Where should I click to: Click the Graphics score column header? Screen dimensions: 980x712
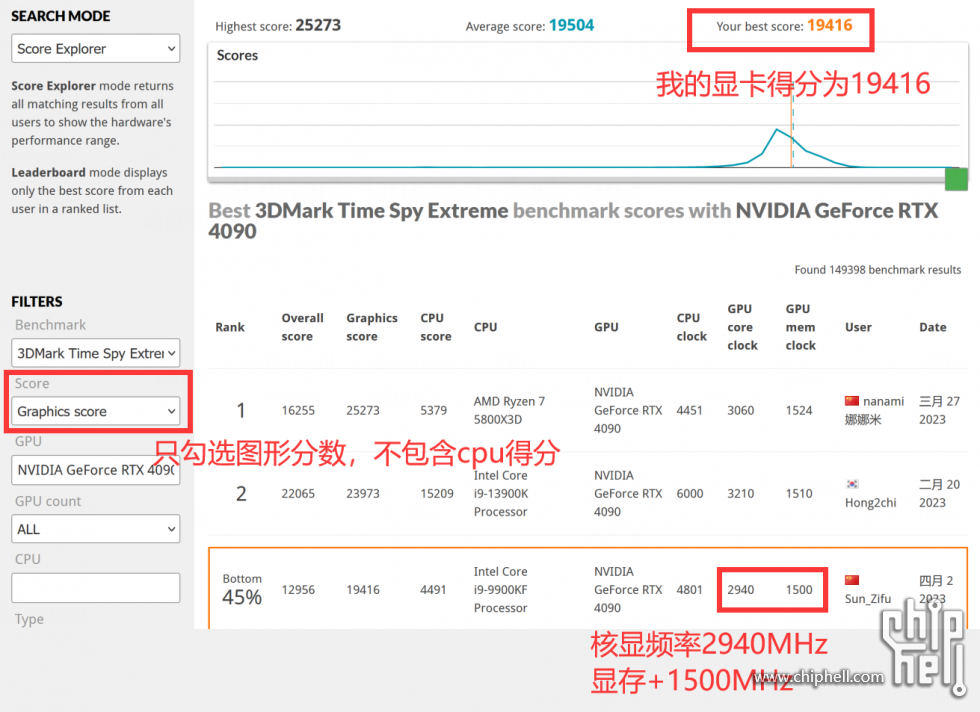(372, 327)
